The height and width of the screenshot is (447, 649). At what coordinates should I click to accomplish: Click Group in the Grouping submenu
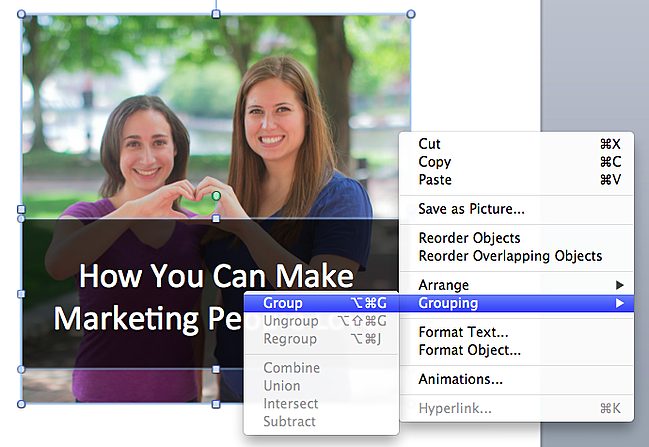coord(283,303)
